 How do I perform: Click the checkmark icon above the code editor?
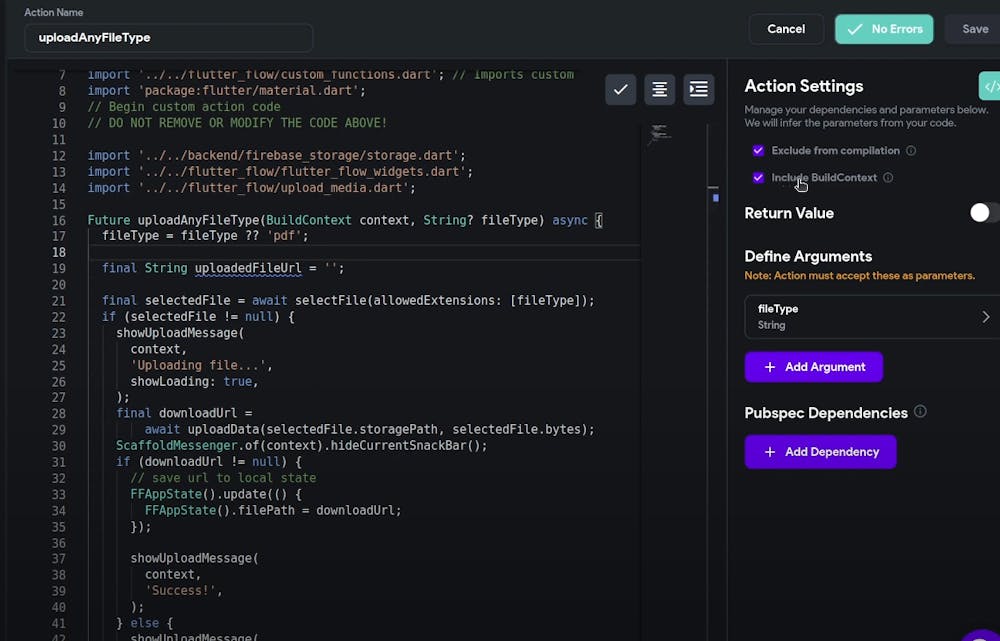pos(621,89)
